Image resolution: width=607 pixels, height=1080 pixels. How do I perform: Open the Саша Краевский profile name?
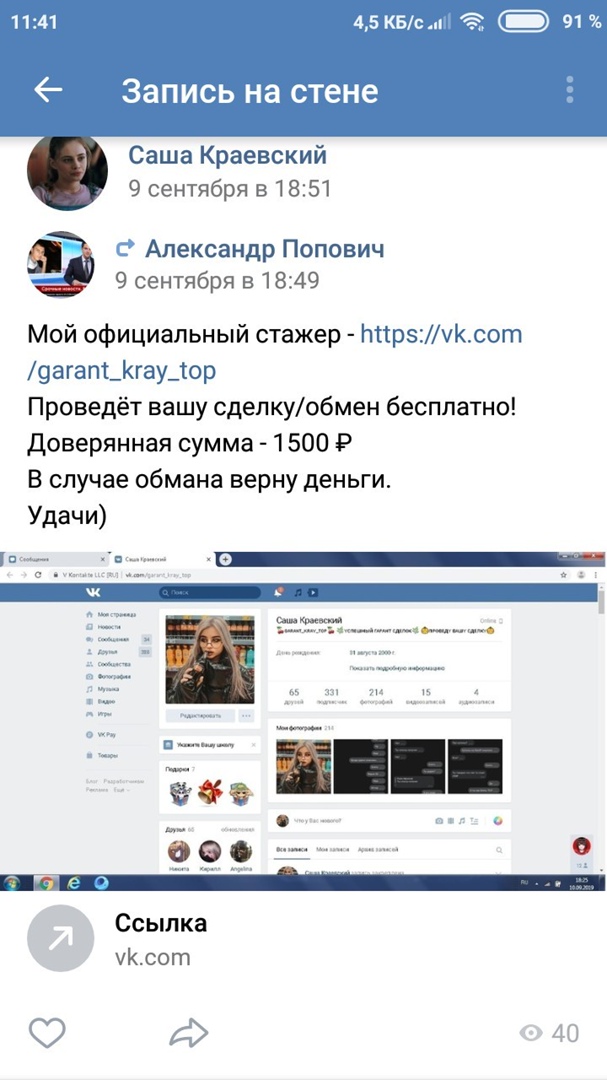227,156
